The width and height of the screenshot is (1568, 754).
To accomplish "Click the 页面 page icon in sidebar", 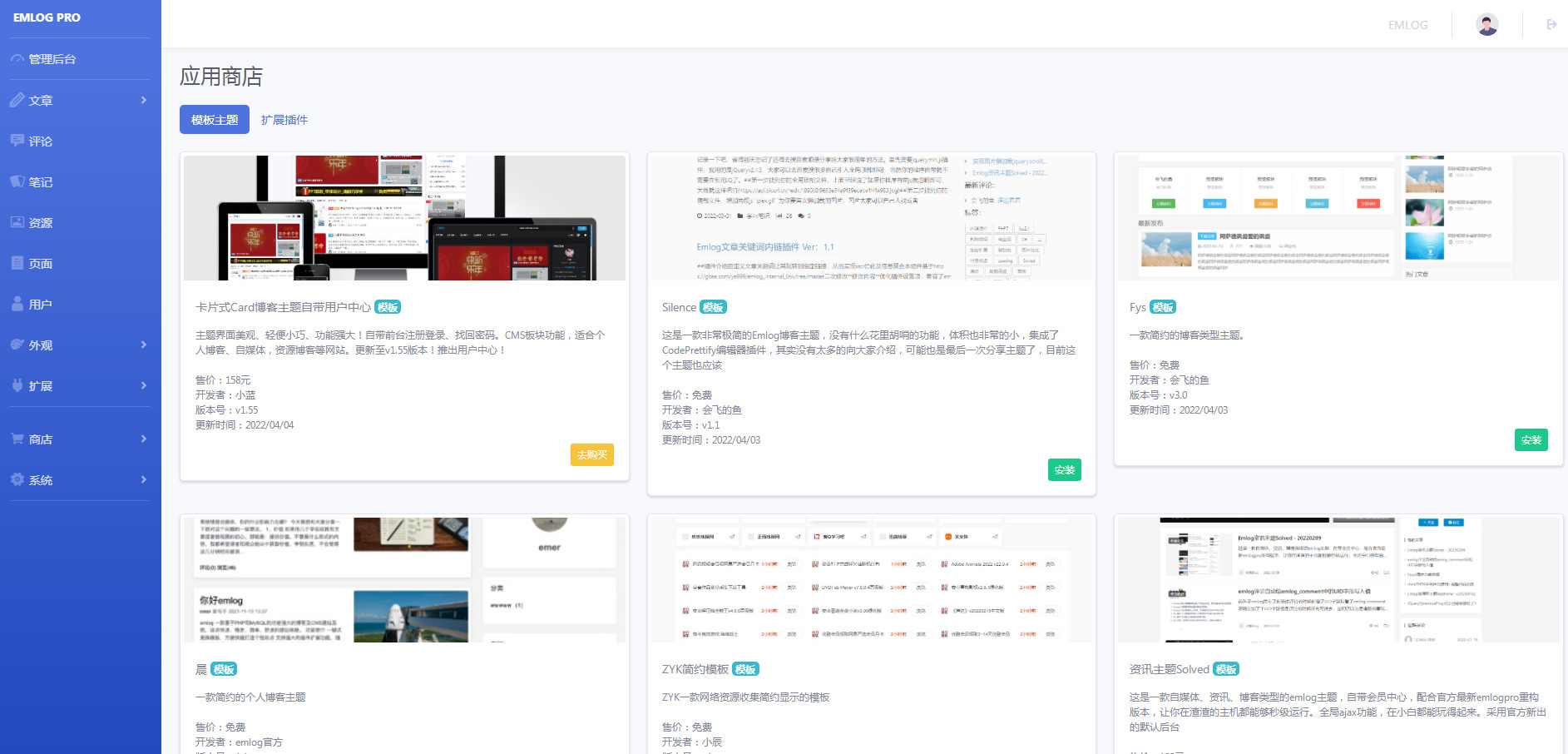I will [x=17, y=263].
